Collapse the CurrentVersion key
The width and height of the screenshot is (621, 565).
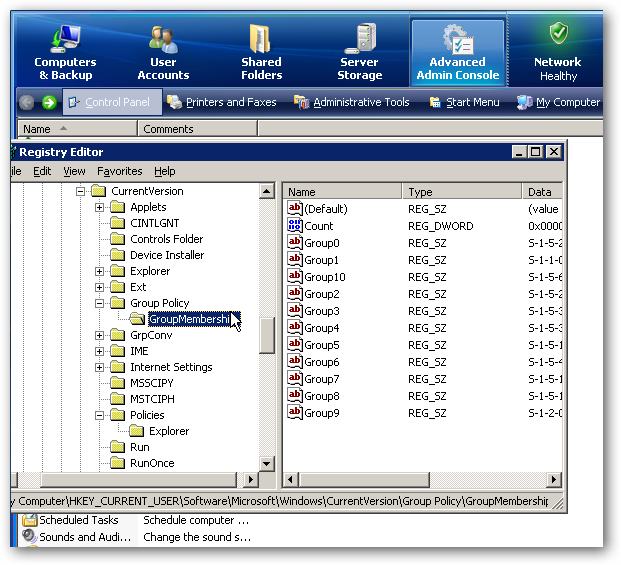click(80, 192)
